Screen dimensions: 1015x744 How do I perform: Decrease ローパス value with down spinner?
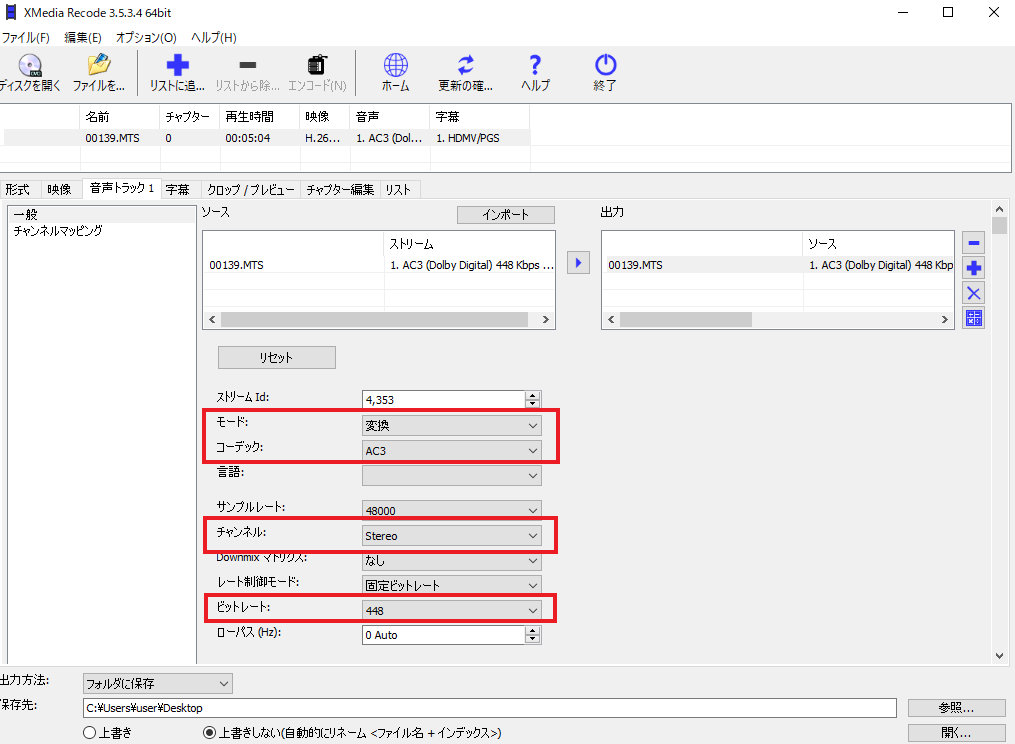pos(533,640)
